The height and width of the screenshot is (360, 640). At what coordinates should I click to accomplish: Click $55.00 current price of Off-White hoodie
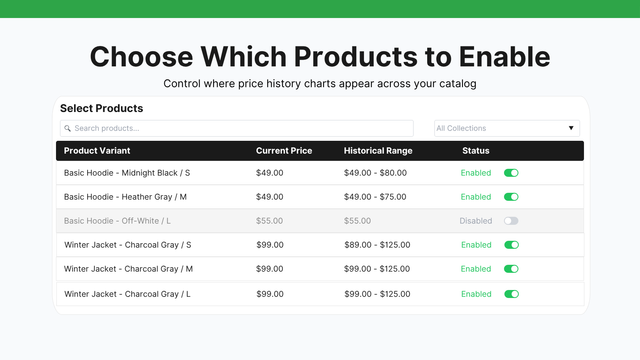coord(269,221)
